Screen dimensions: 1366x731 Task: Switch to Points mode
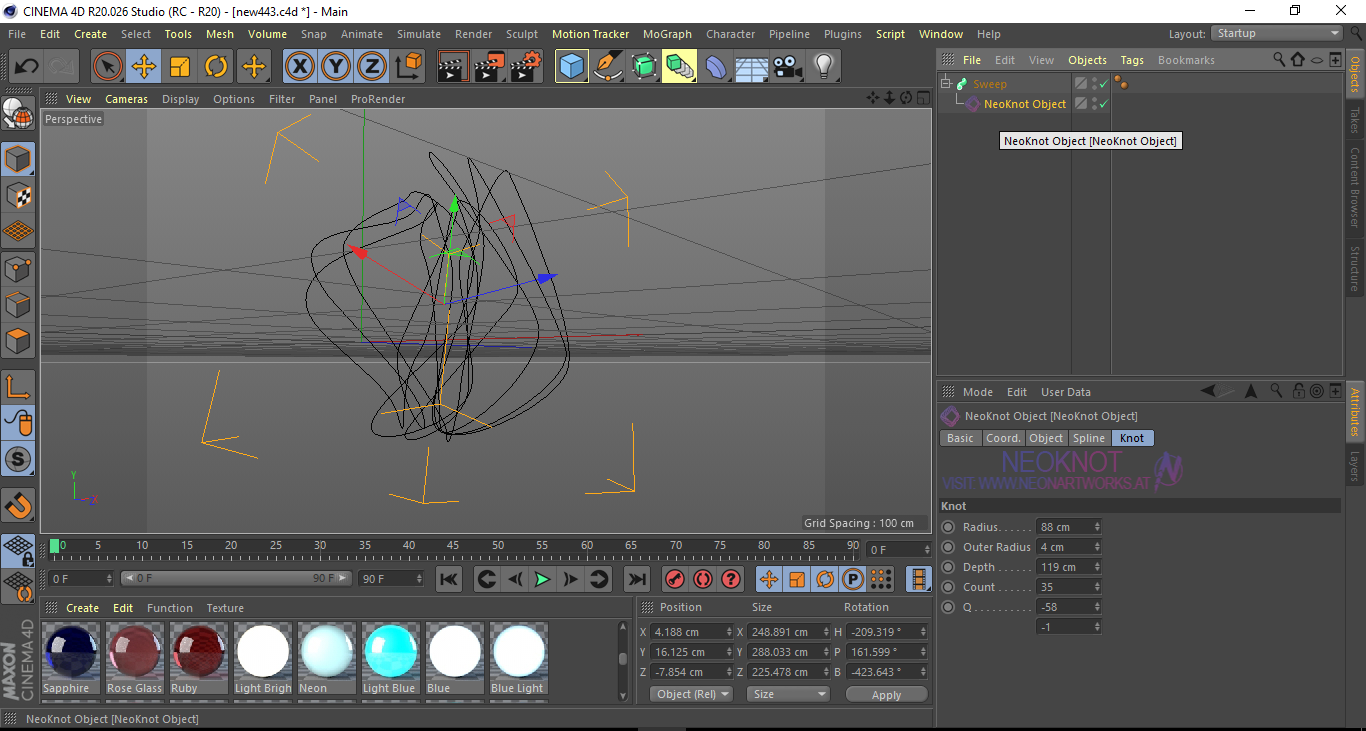[18, 268]
